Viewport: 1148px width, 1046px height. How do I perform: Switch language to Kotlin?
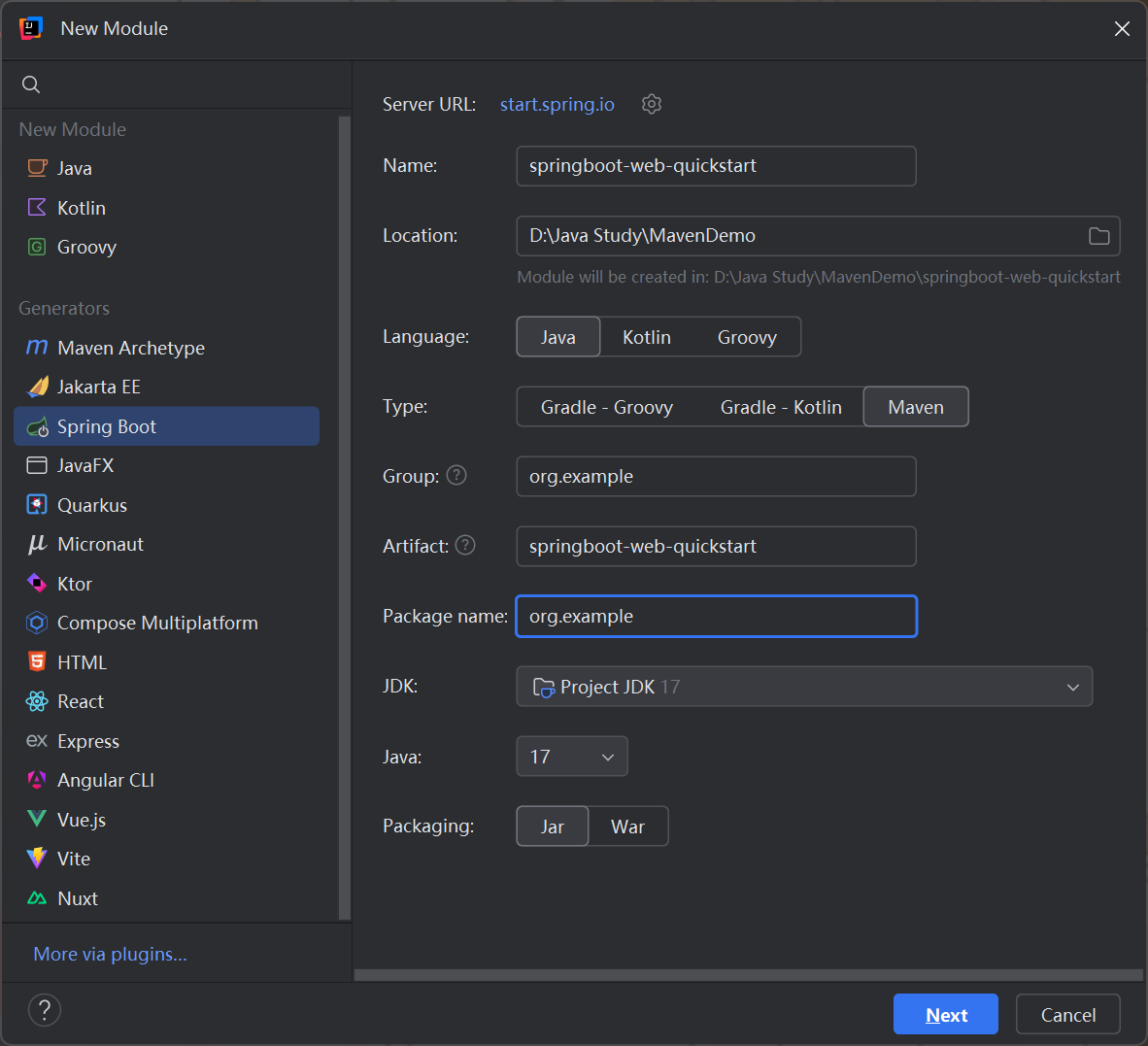(646, 337)
